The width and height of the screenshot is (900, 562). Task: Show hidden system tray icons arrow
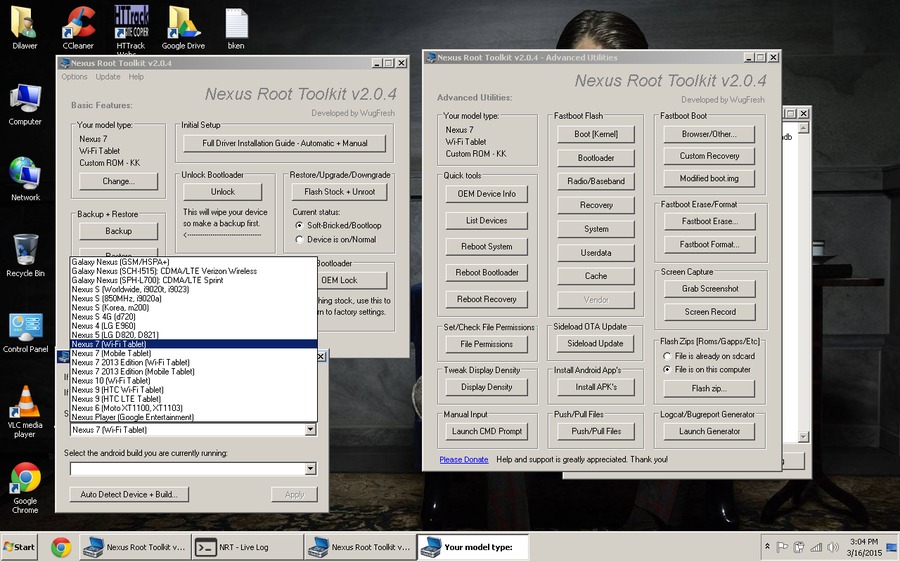point(767,547)
